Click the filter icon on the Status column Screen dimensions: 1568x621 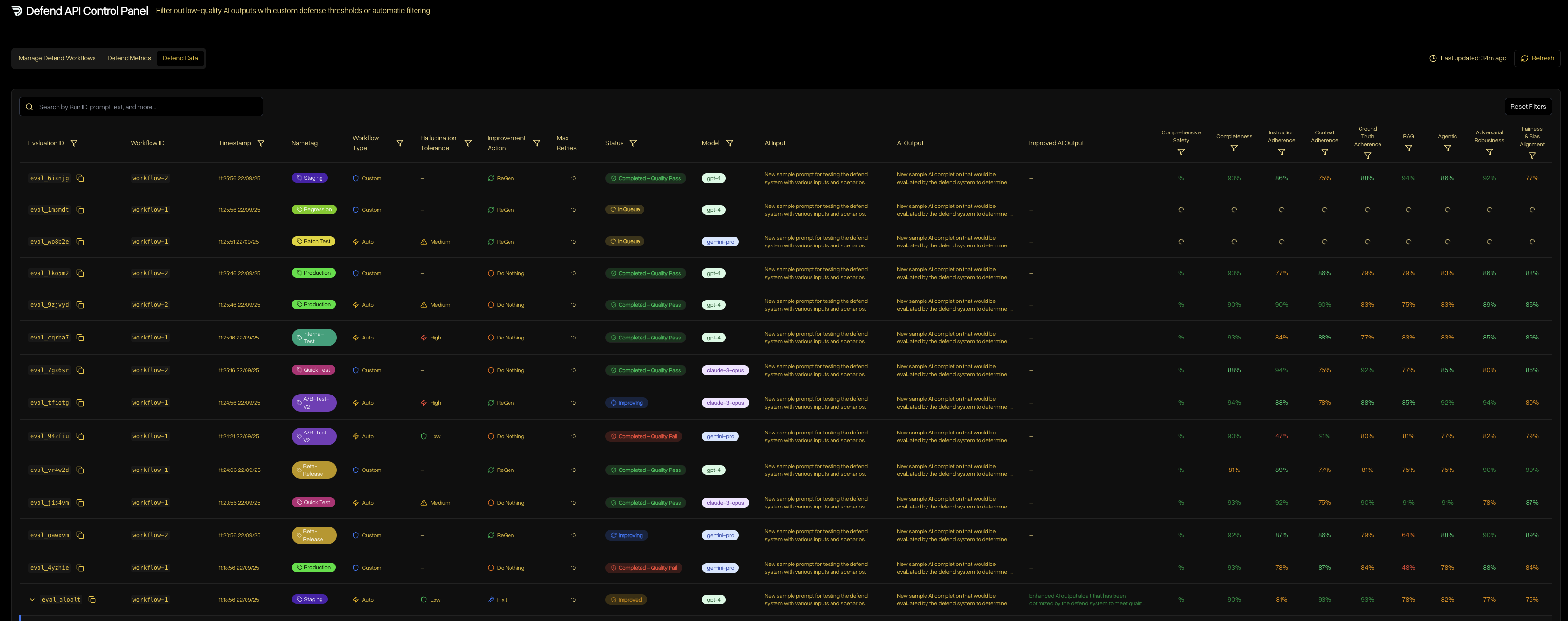[x=634, y=142]
